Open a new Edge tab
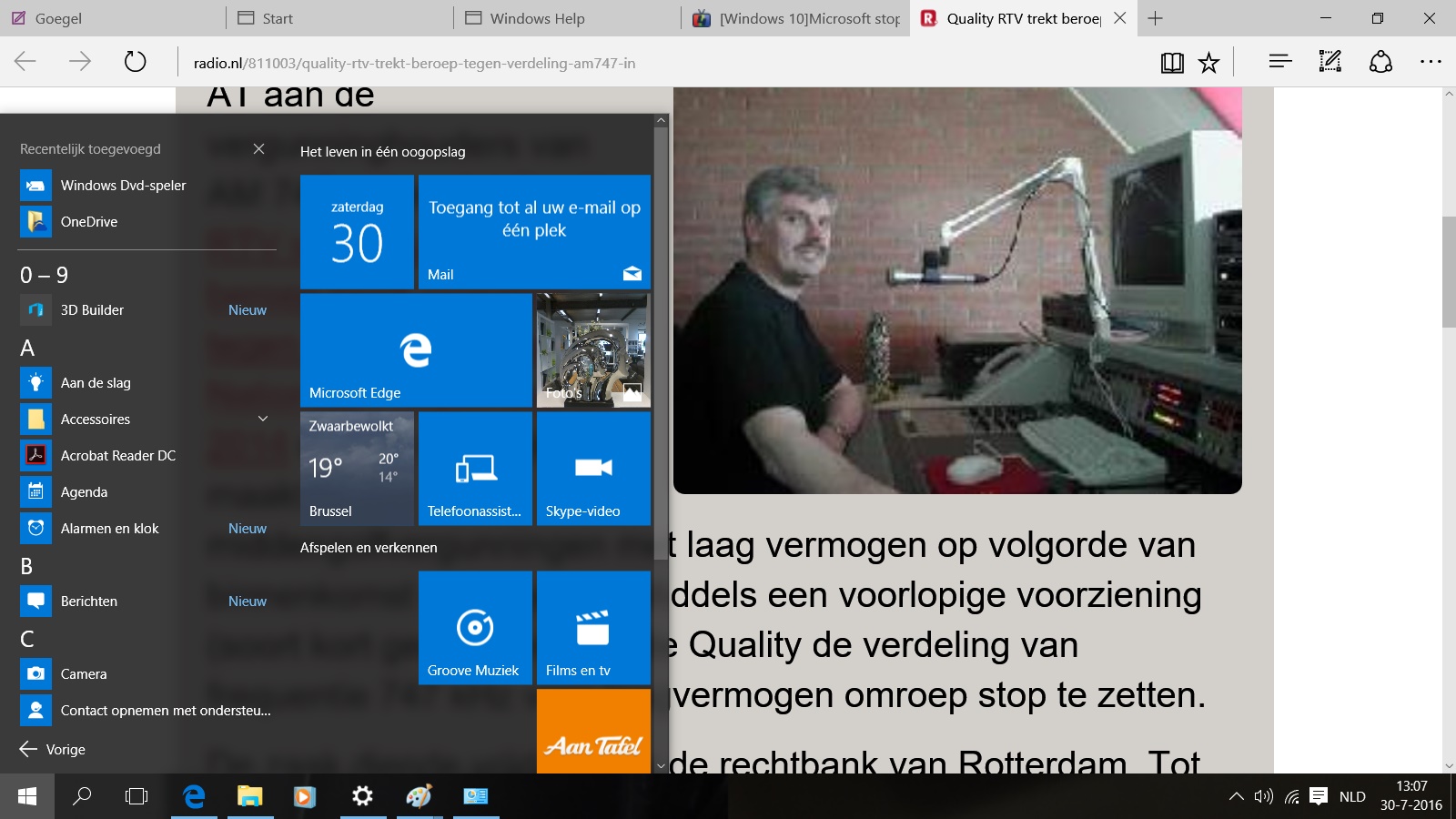Image resolution: width=1456 pixels, height=819 pixels. [x=1155, y=18]
